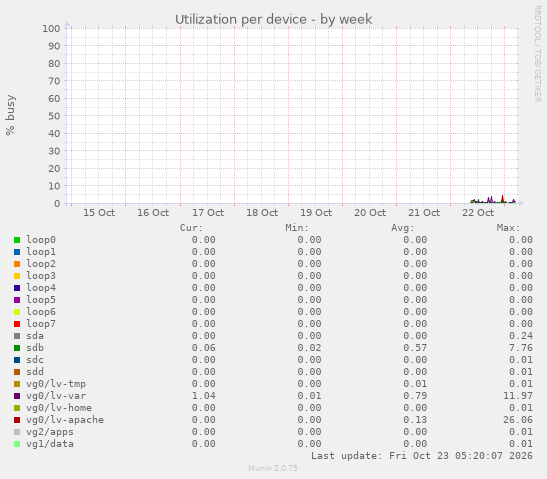Click the loop0 green color swatch
This screenshot has height=479, width=547.
(x=17, y=240)
